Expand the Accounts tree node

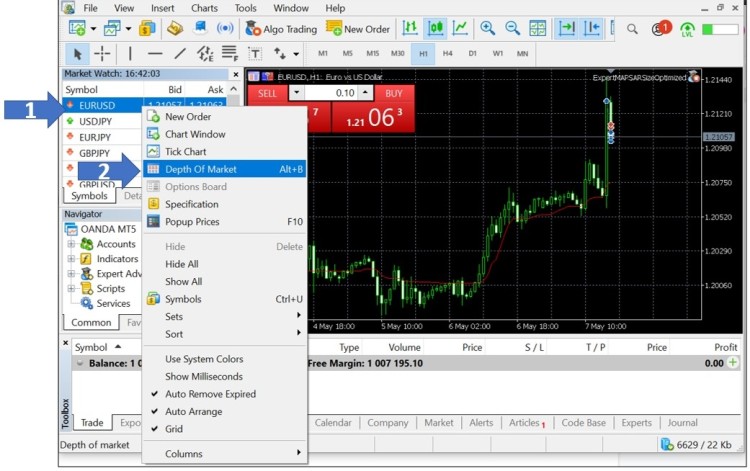[x=72, y=244]
